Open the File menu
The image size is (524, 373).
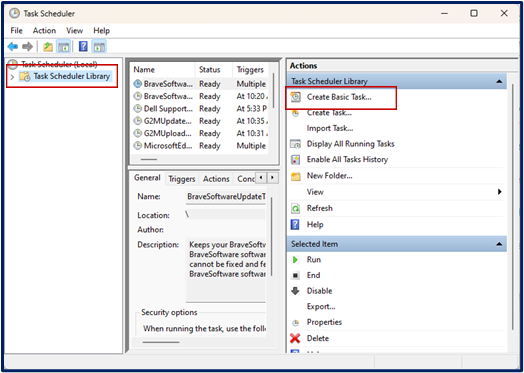(16, 31)
